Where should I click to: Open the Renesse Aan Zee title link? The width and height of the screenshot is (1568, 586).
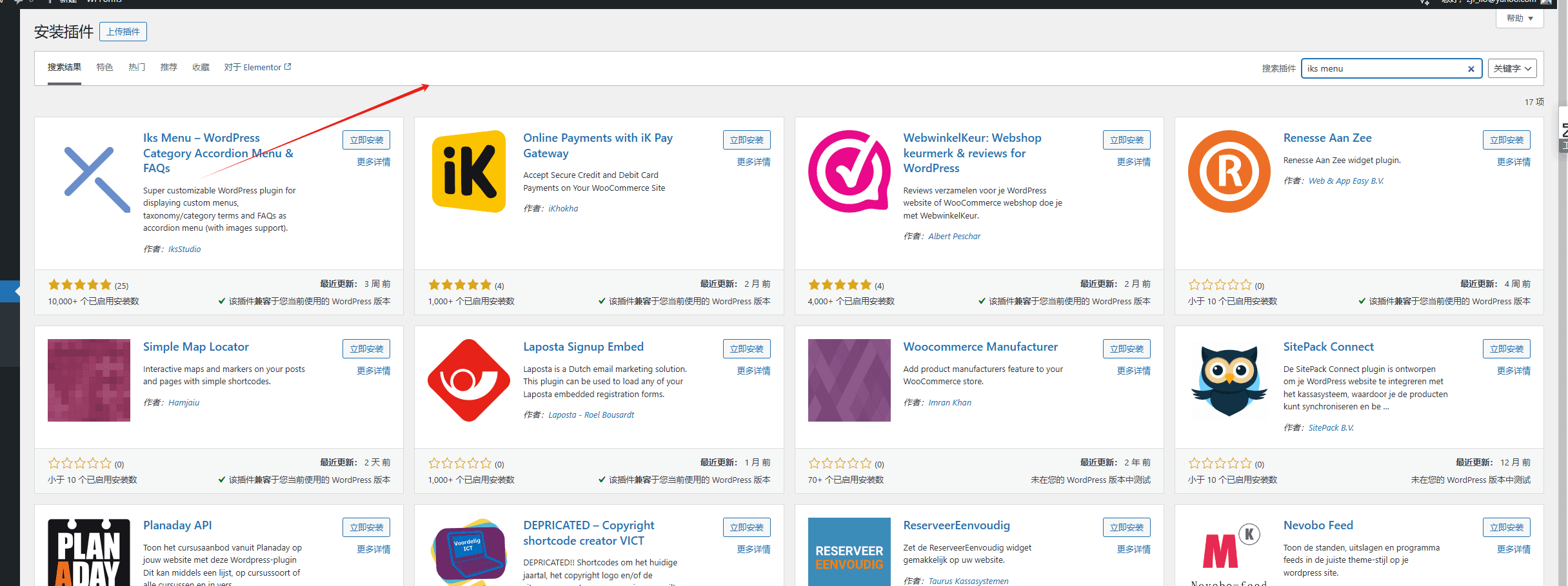(1327, 138)
